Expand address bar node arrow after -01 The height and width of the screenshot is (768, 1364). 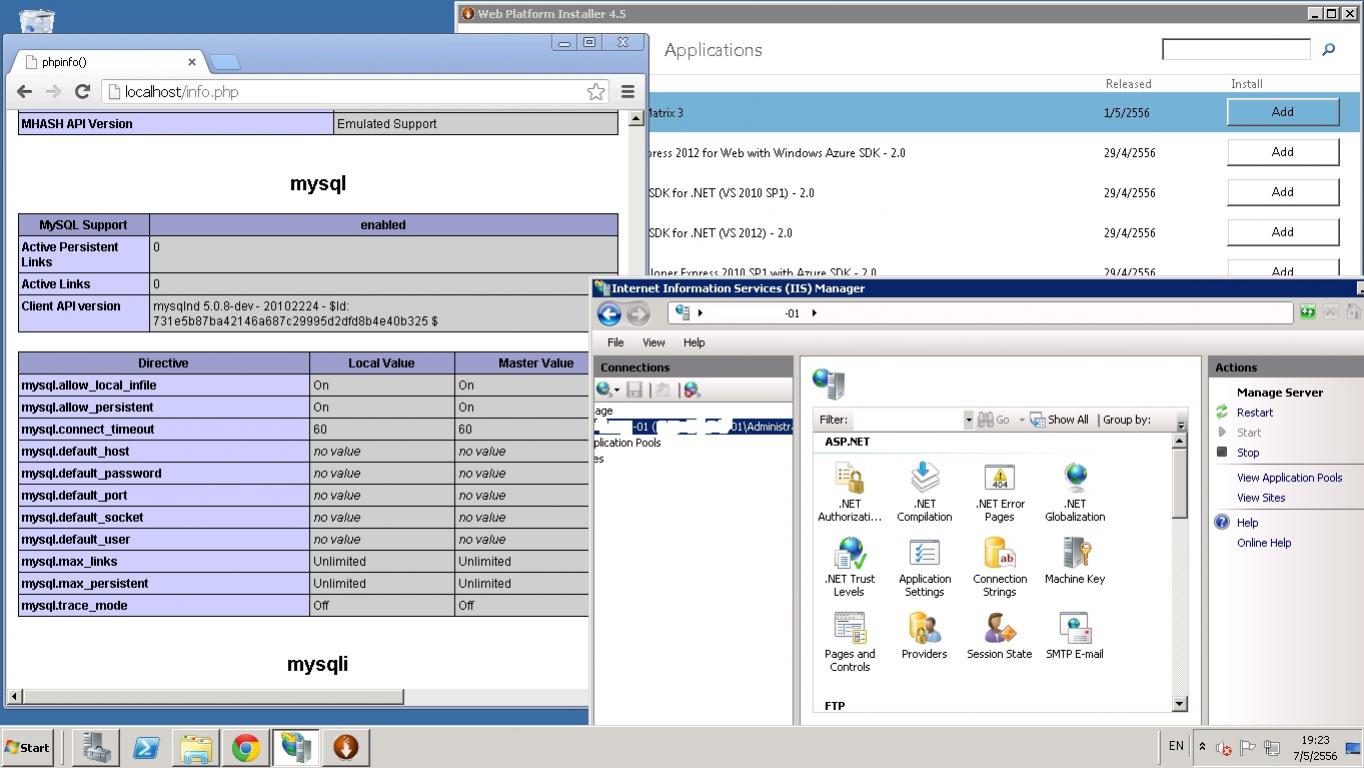click(x=814, y=313)
